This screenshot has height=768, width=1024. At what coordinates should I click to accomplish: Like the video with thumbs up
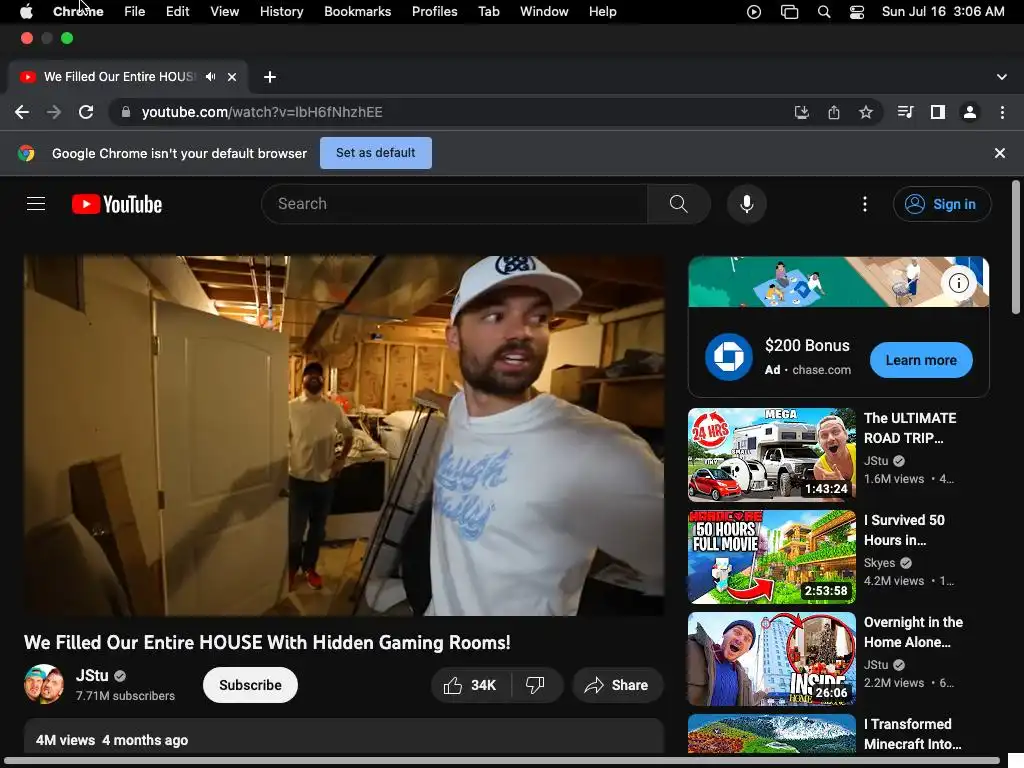(470, 685)
